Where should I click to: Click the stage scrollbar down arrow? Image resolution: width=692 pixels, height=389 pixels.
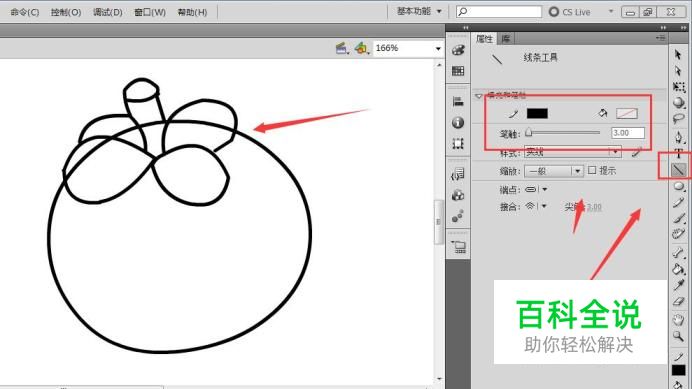439,378
